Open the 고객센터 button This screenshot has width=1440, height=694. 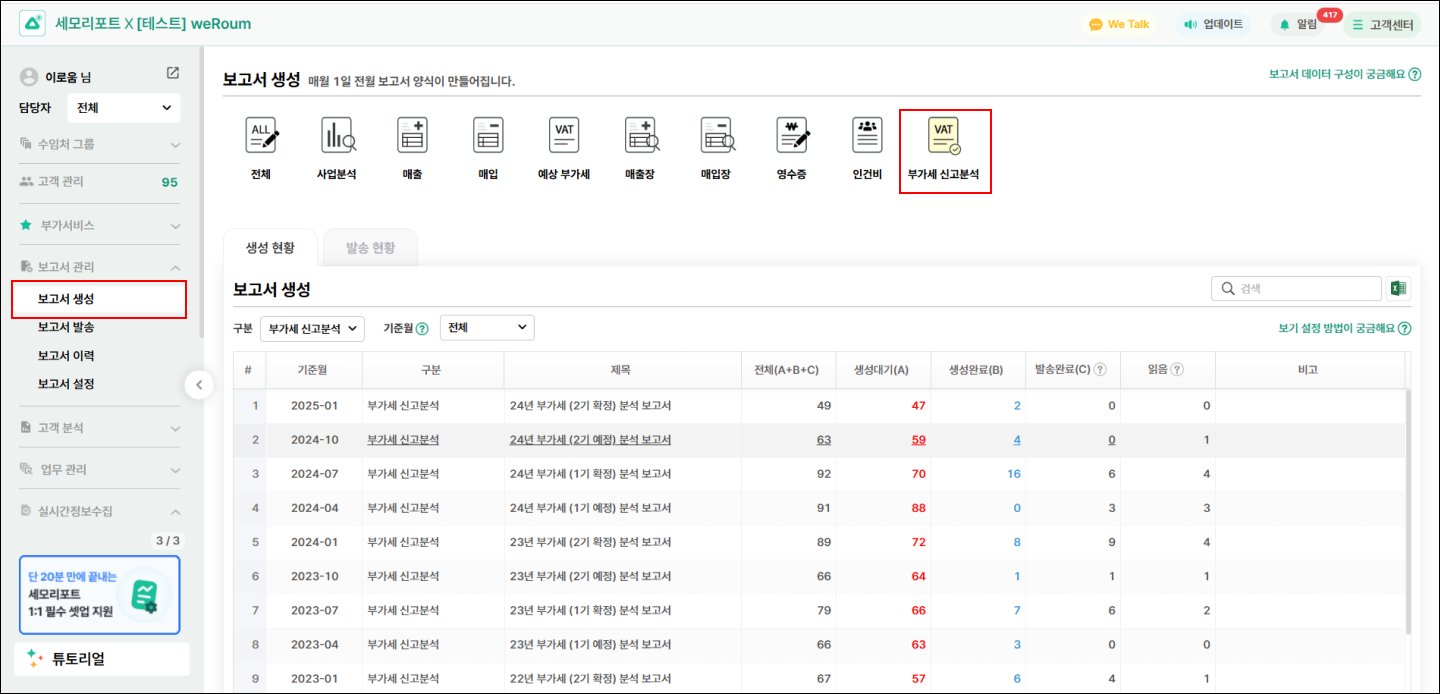click(1382, 24)
